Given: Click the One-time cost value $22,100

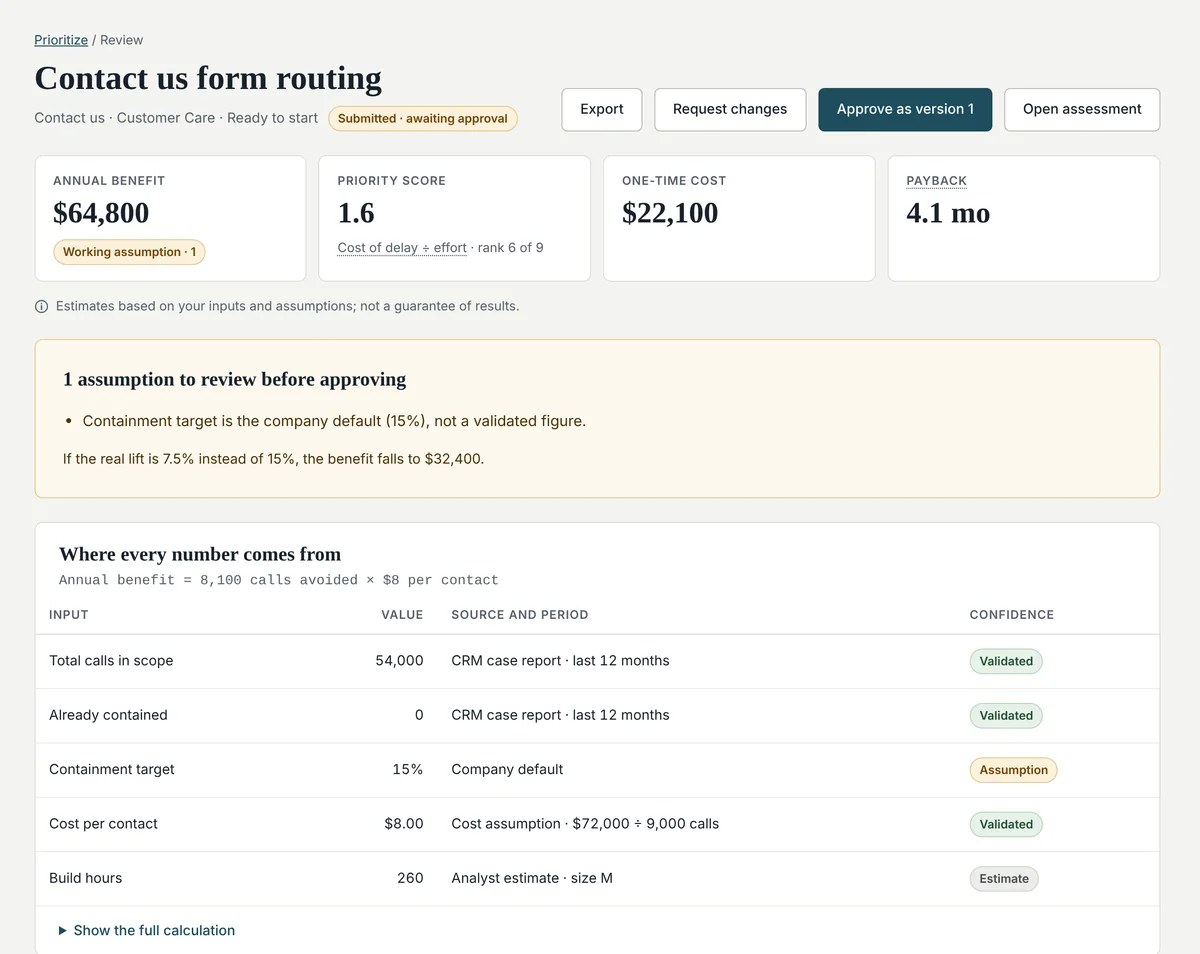Looking at the screenshot, I should click(670, 213).
